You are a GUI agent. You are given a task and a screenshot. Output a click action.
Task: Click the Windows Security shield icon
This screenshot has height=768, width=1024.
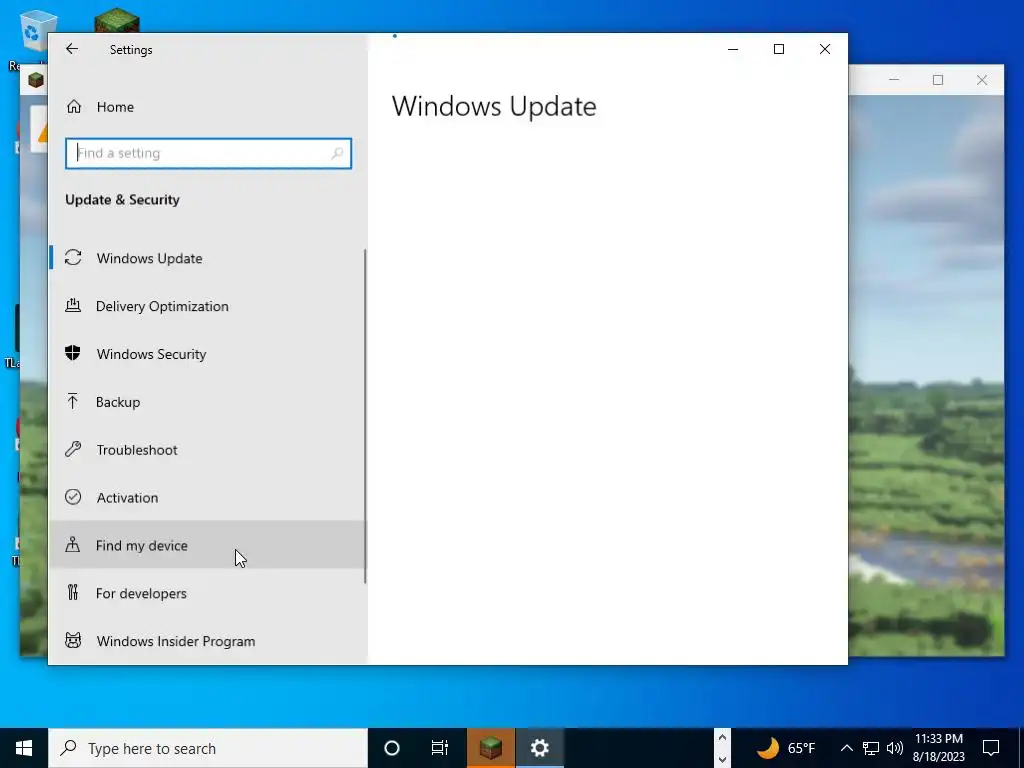pyautogui.click(x=72, y=353)
